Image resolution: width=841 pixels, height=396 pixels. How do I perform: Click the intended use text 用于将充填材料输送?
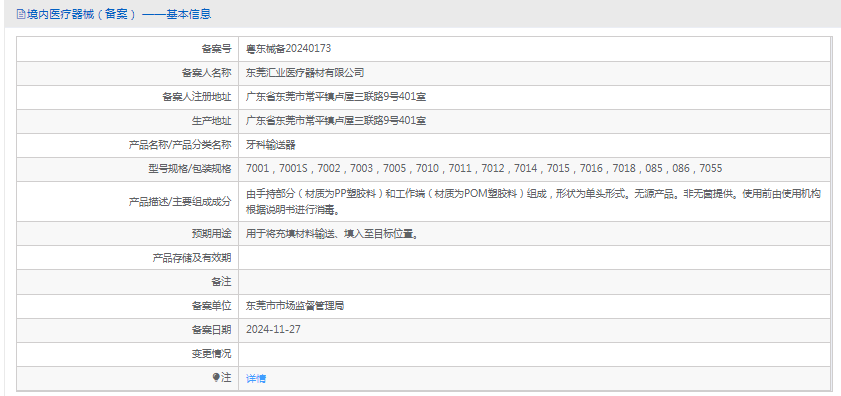[x=332, y=234]
